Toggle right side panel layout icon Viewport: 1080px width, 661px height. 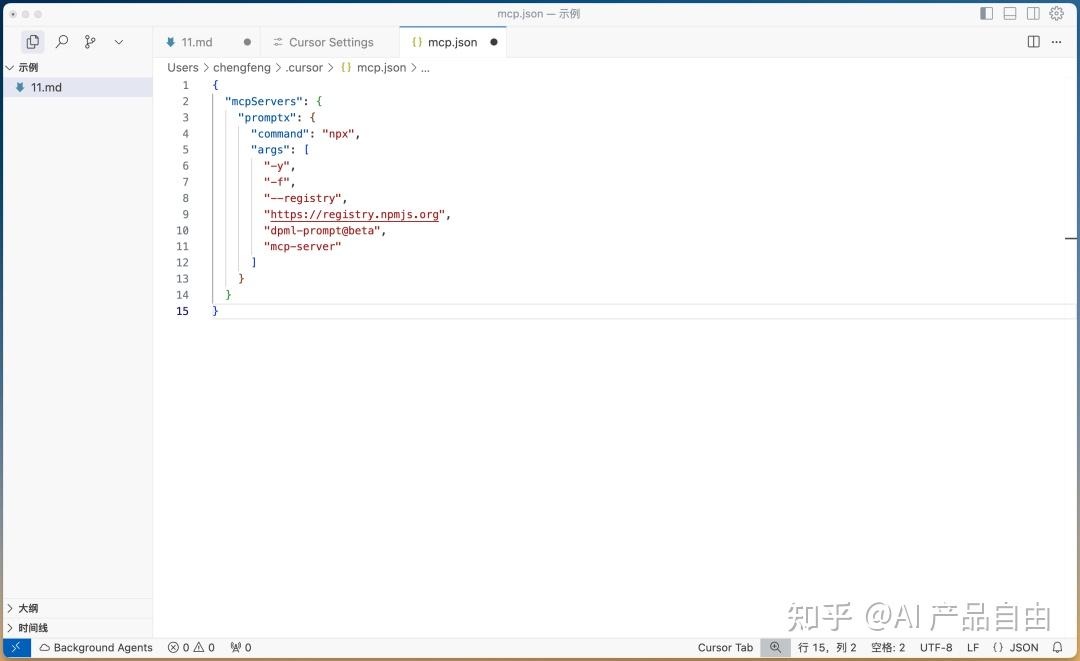tap(1033, 13)
